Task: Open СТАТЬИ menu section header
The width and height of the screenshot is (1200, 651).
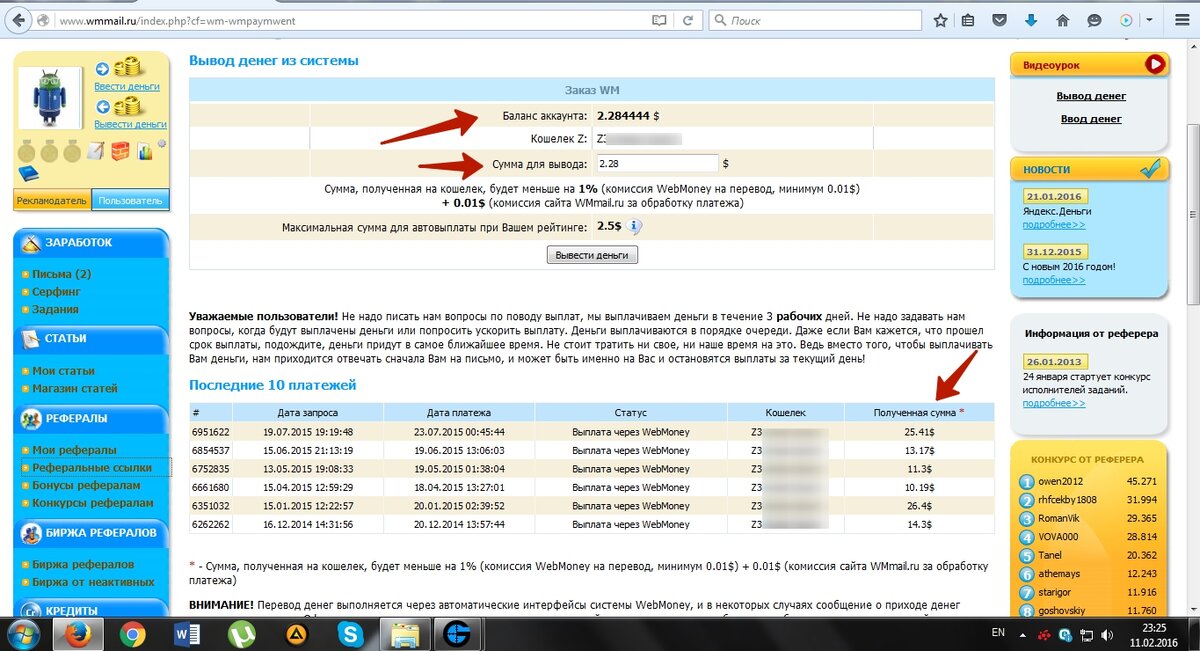Action: pos(92,339)
